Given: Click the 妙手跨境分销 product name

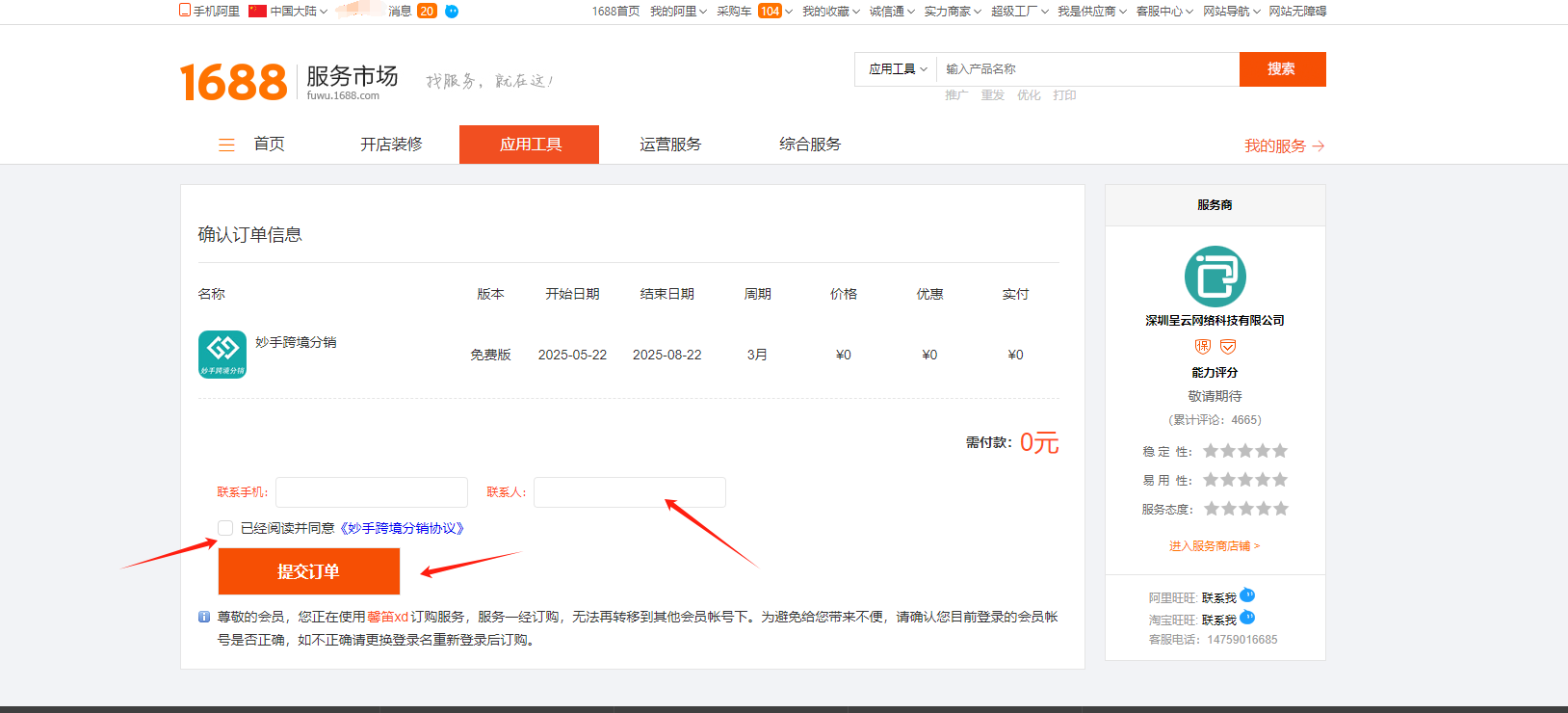Looking at the screenshot, I should (296, 342).
